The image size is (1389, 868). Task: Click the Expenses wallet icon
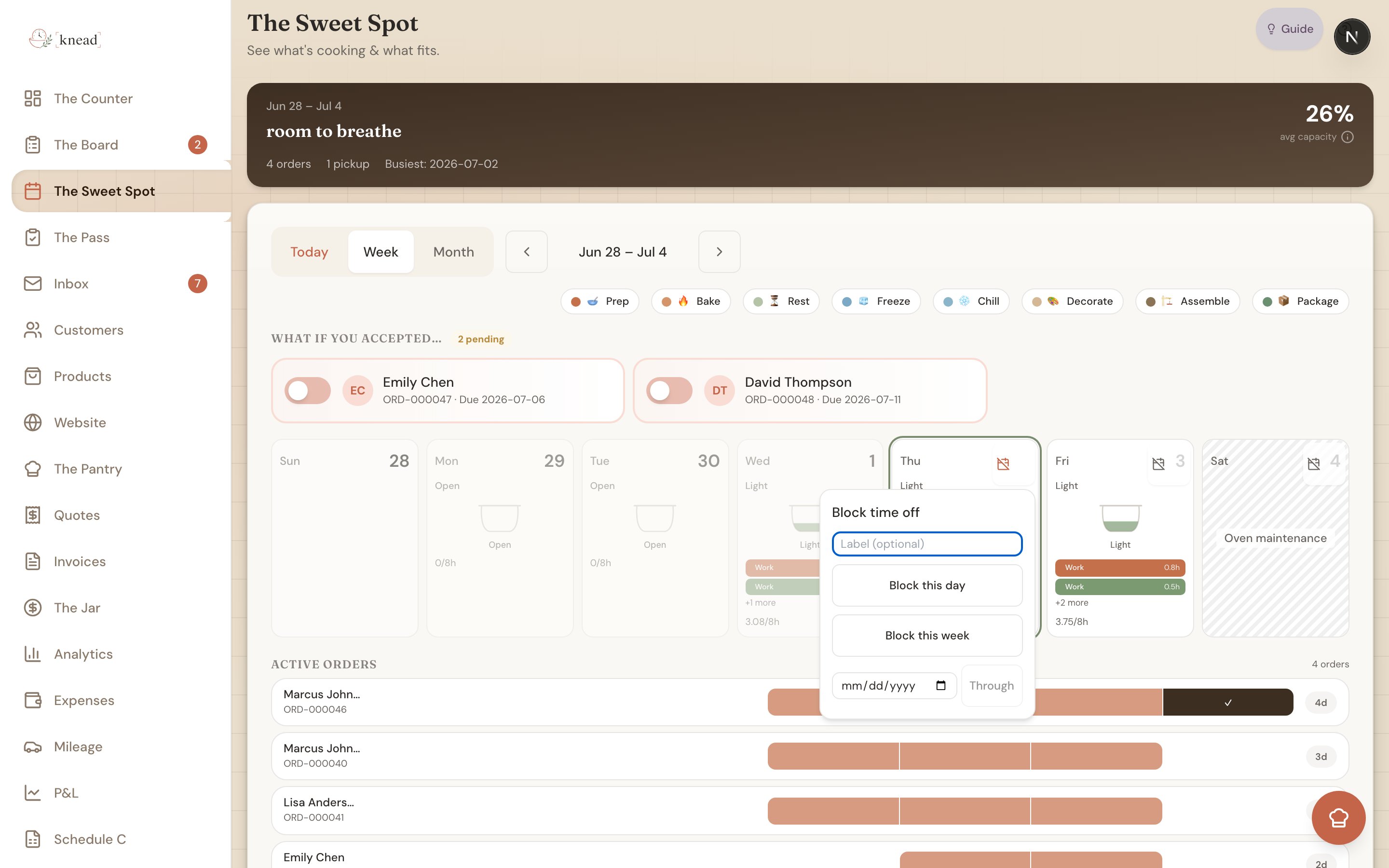click(33, 700)
